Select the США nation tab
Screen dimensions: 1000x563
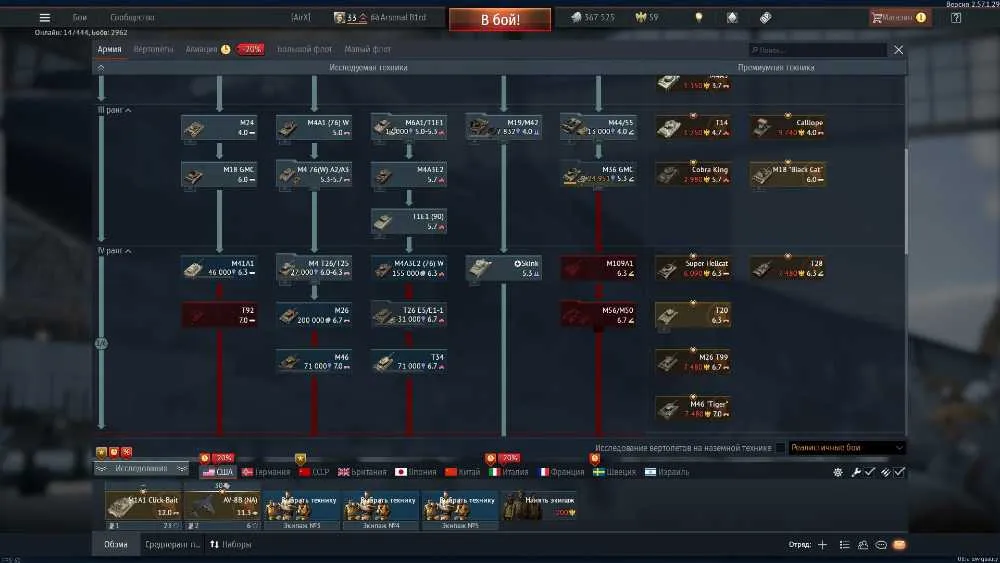[x=217, y=472]
